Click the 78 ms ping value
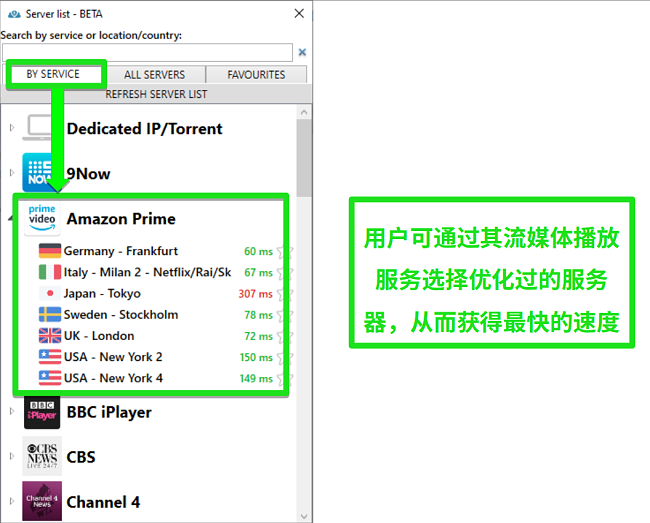This screenshot has width=650, height=523. click(x=258, y=315)
